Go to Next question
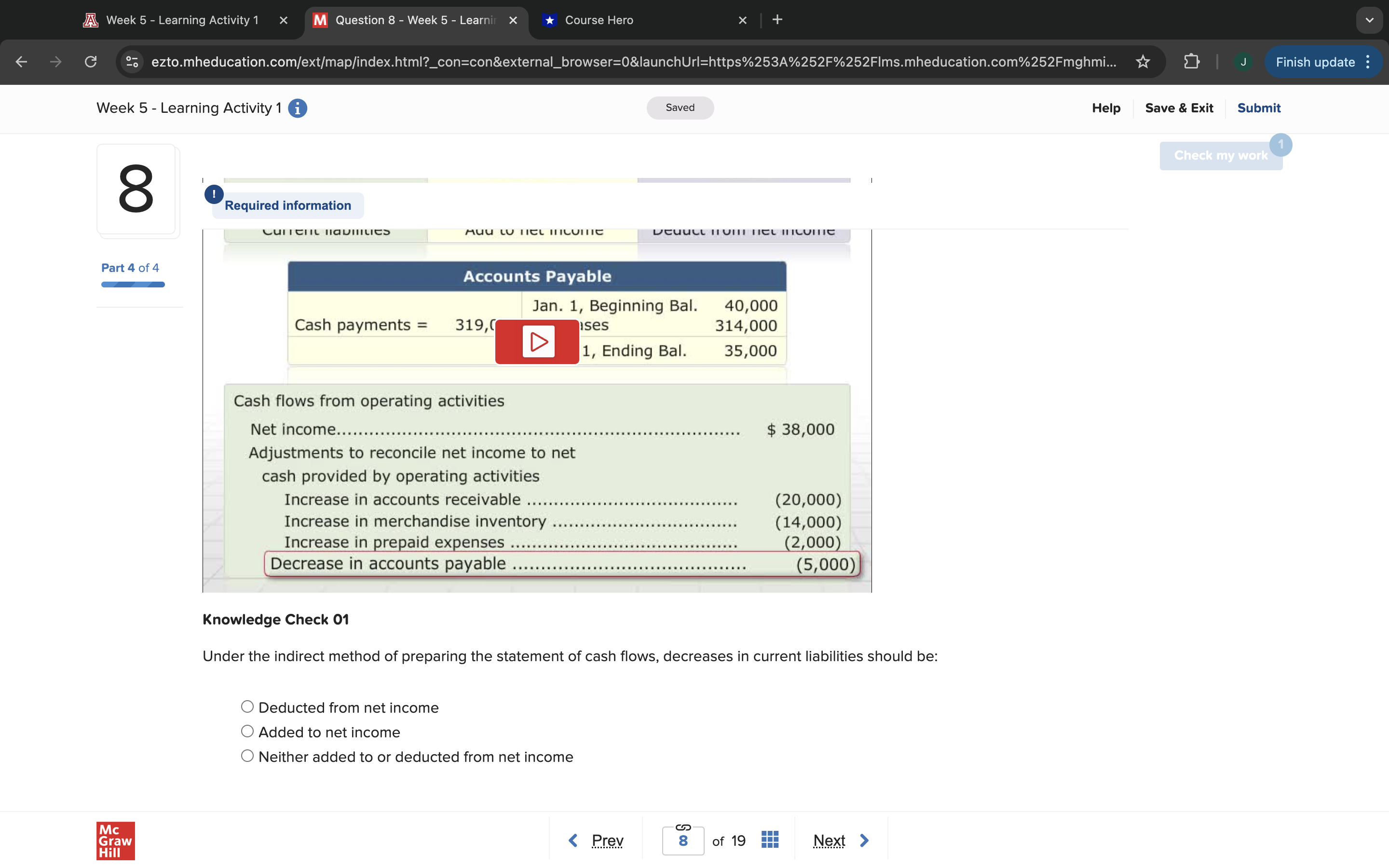 pos(840,841)
